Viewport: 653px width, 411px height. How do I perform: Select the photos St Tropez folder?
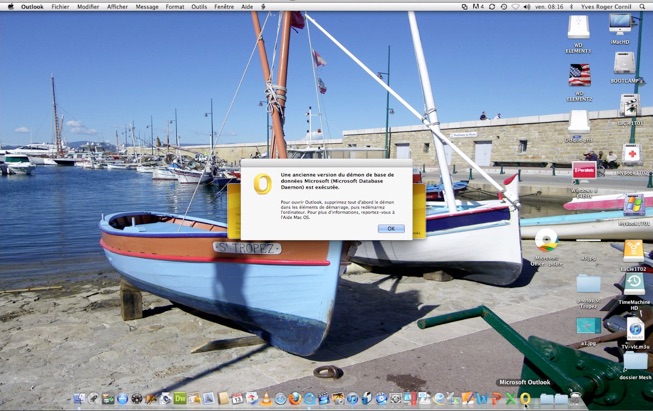(x=588, y=283)
